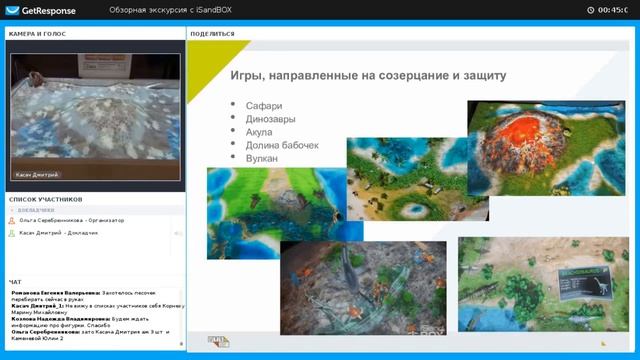Click the speaker icon in Касач Дмитрий's row
Screen dimensions: 640x360
coord(178,233)
